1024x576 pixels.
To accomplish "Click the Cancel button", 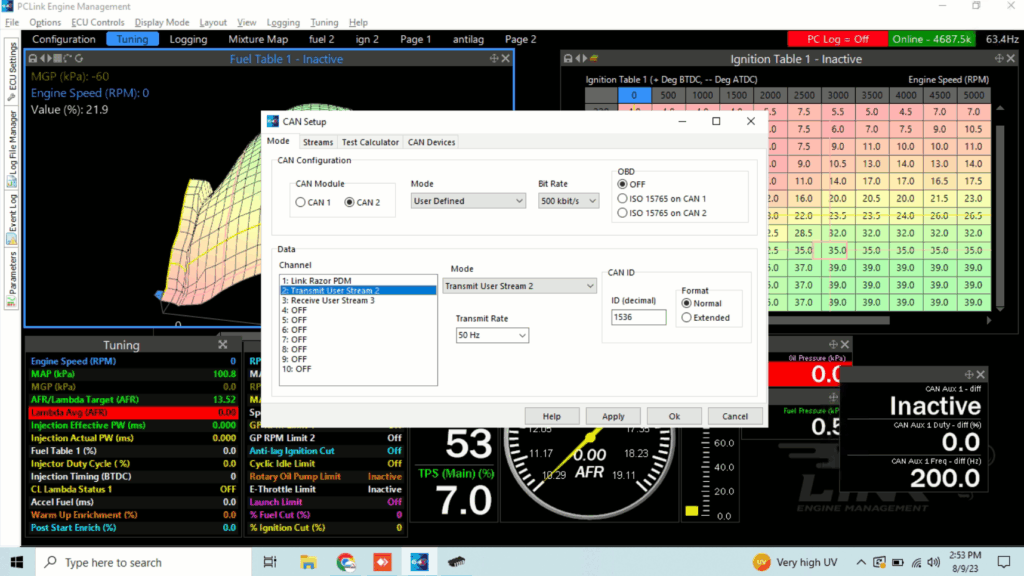I will (735, 416).
